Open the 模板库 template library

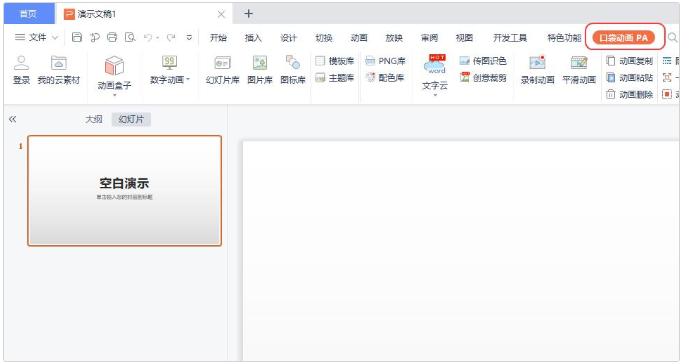coord(335,61)
